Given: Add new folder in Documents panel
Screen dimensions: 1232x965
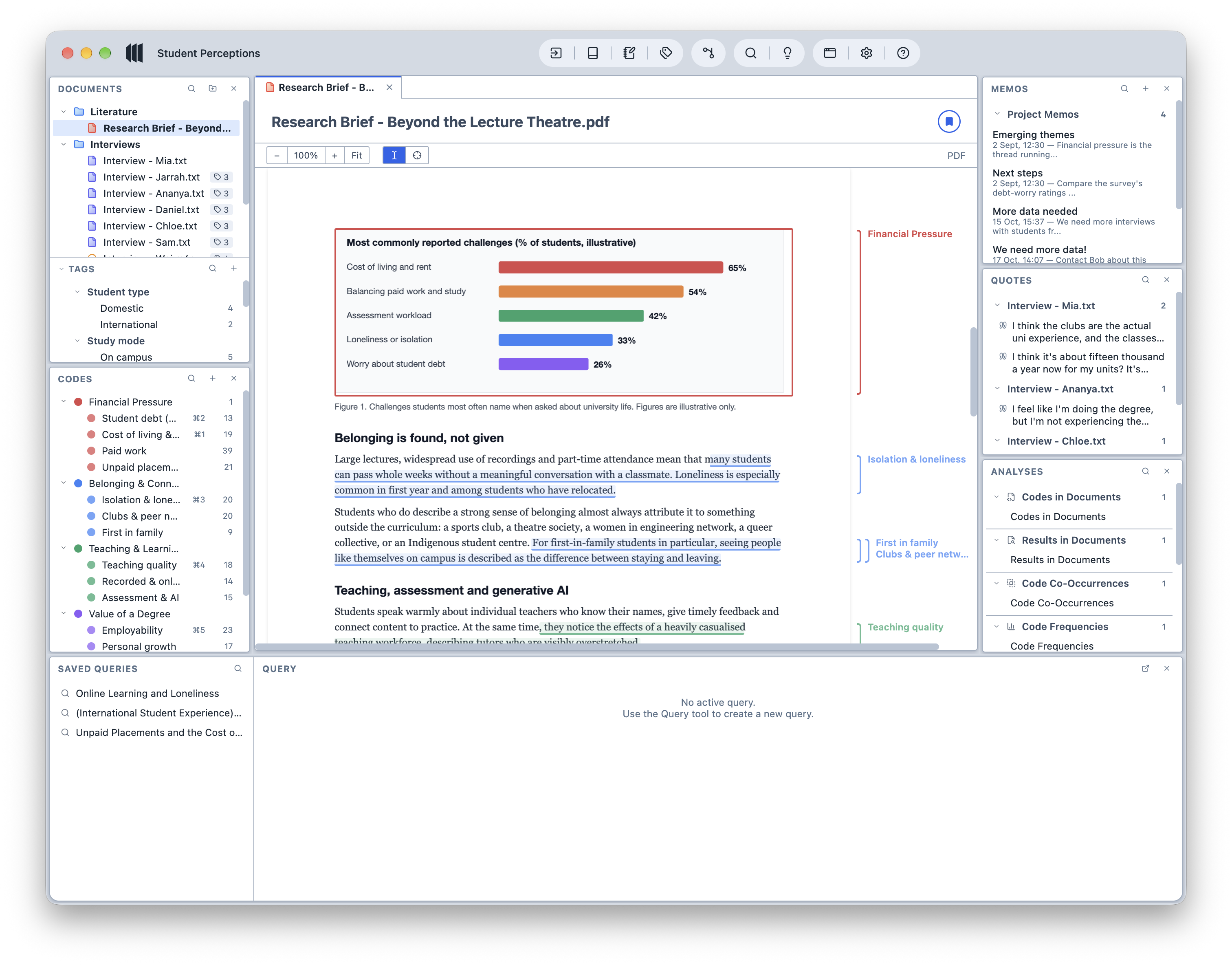Looking at the screenshot, I should pyautogui.click(x=212, y=89).
